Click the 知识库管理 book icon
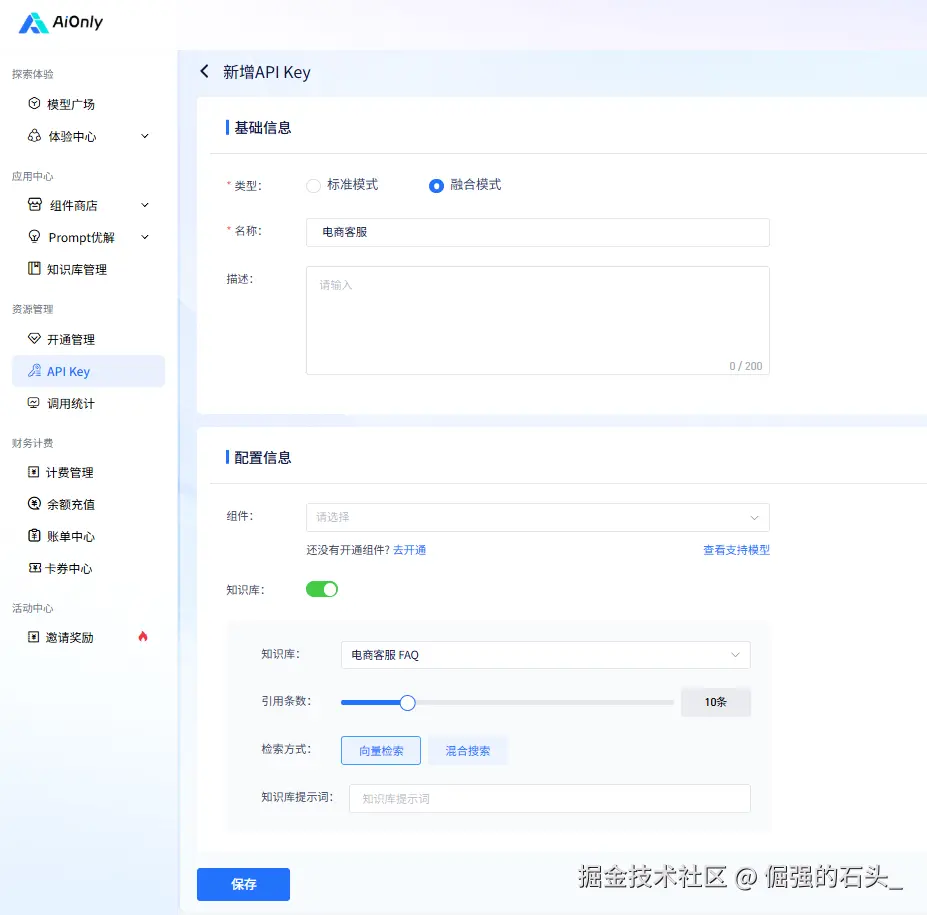Viewport: 927px width, 915px height. point(34,268)
